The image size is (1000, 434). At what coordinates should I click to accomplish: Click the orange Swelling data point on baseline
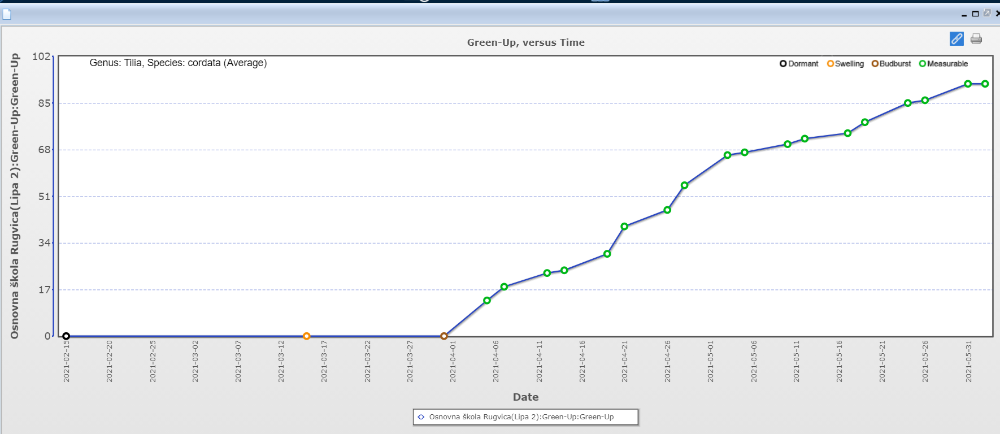306,336
